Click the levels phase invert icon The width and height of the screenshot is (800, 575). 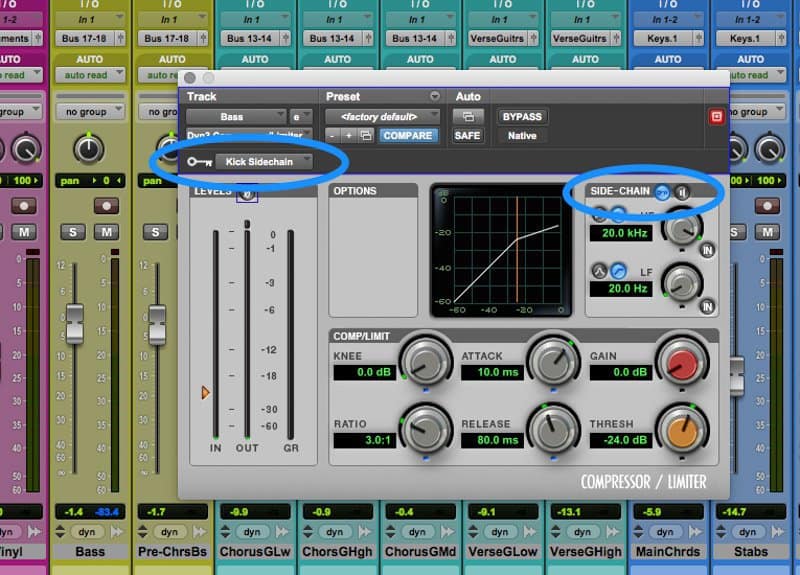(246, 193)
